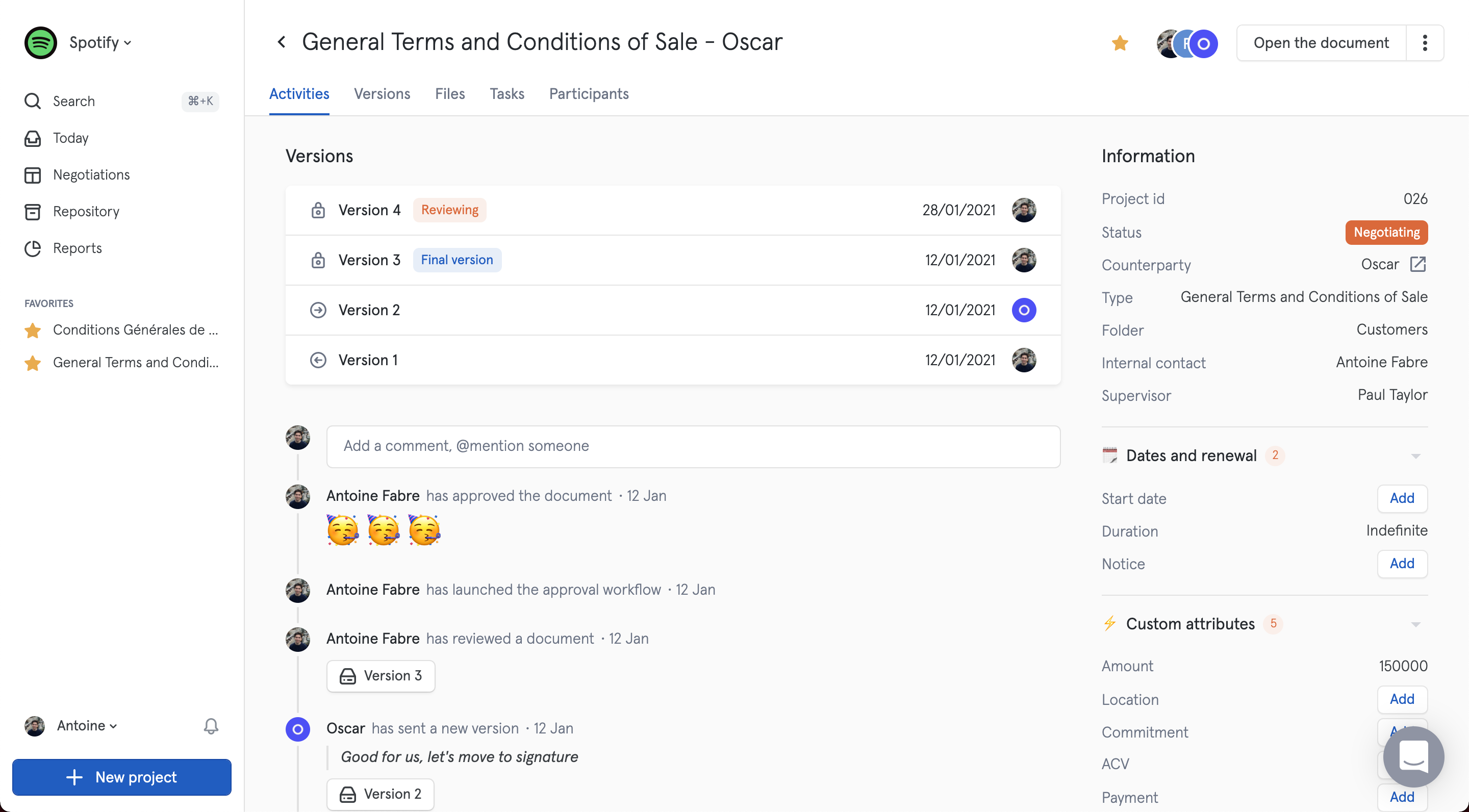The height and width of the screenshot is (812, 1469).
Task: Switch to the Participants tab
Action: coord(589,94)
